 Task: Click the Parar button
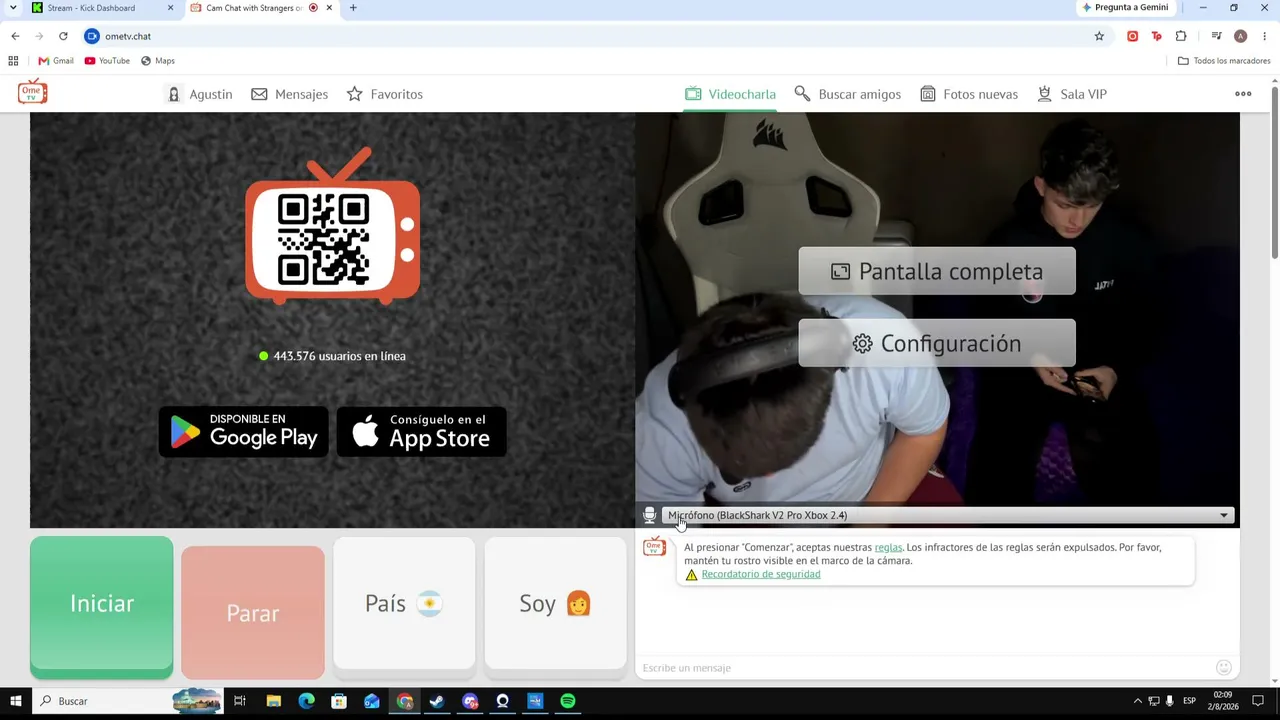253,613
